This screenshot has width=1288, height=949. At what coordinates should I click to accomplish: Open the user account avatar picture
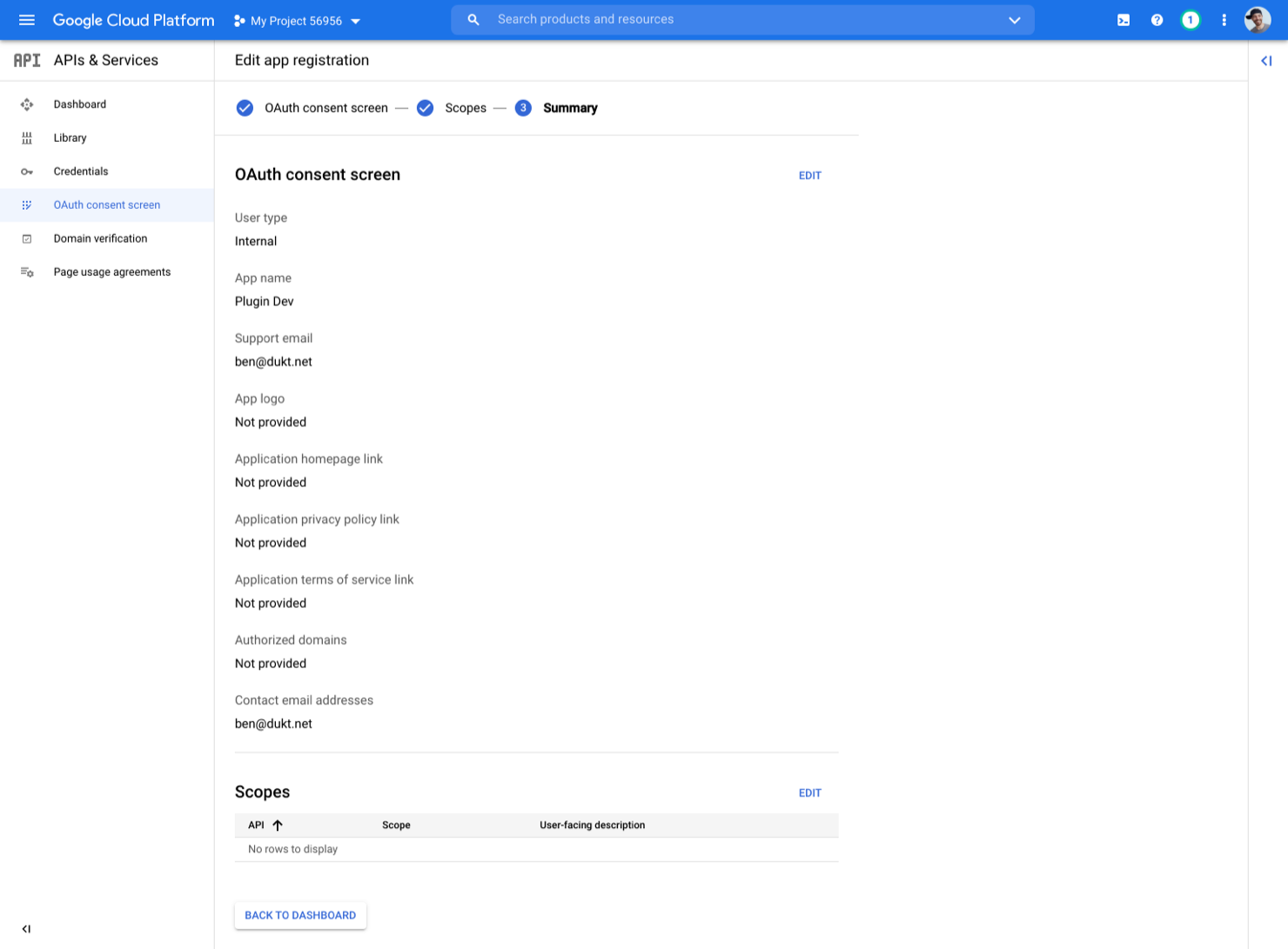coord(1258,19)
